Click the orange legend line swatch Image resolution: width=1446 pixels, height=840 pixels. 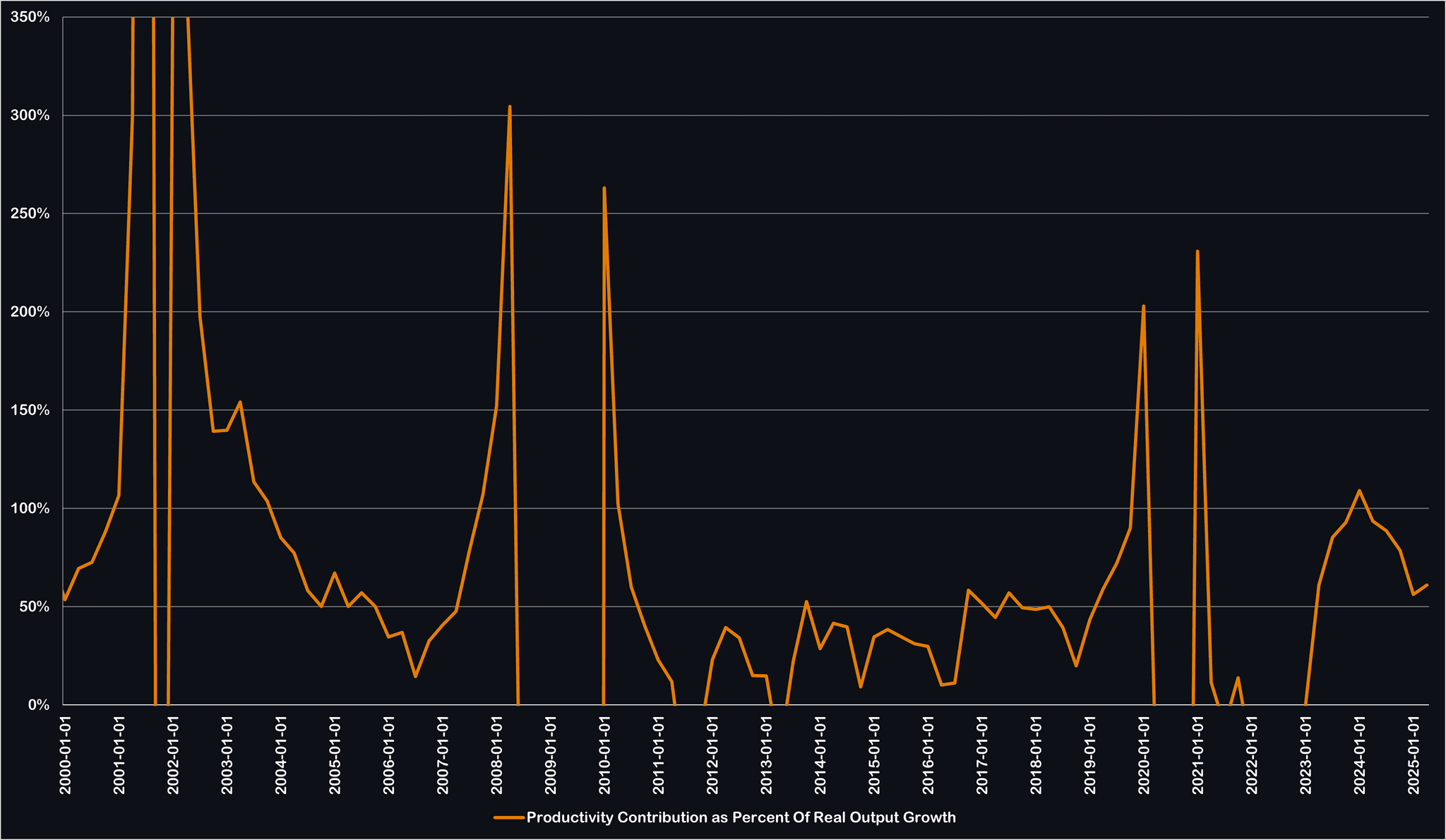click(x=508, y=817)
